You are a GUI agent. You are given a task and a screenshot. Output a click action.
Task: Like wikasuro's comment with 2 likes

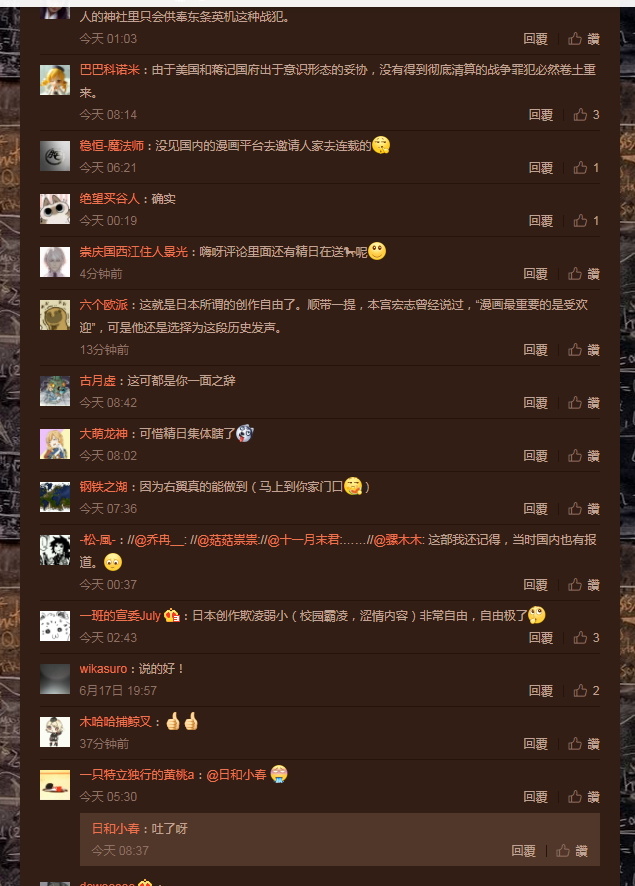click(586, 690)
